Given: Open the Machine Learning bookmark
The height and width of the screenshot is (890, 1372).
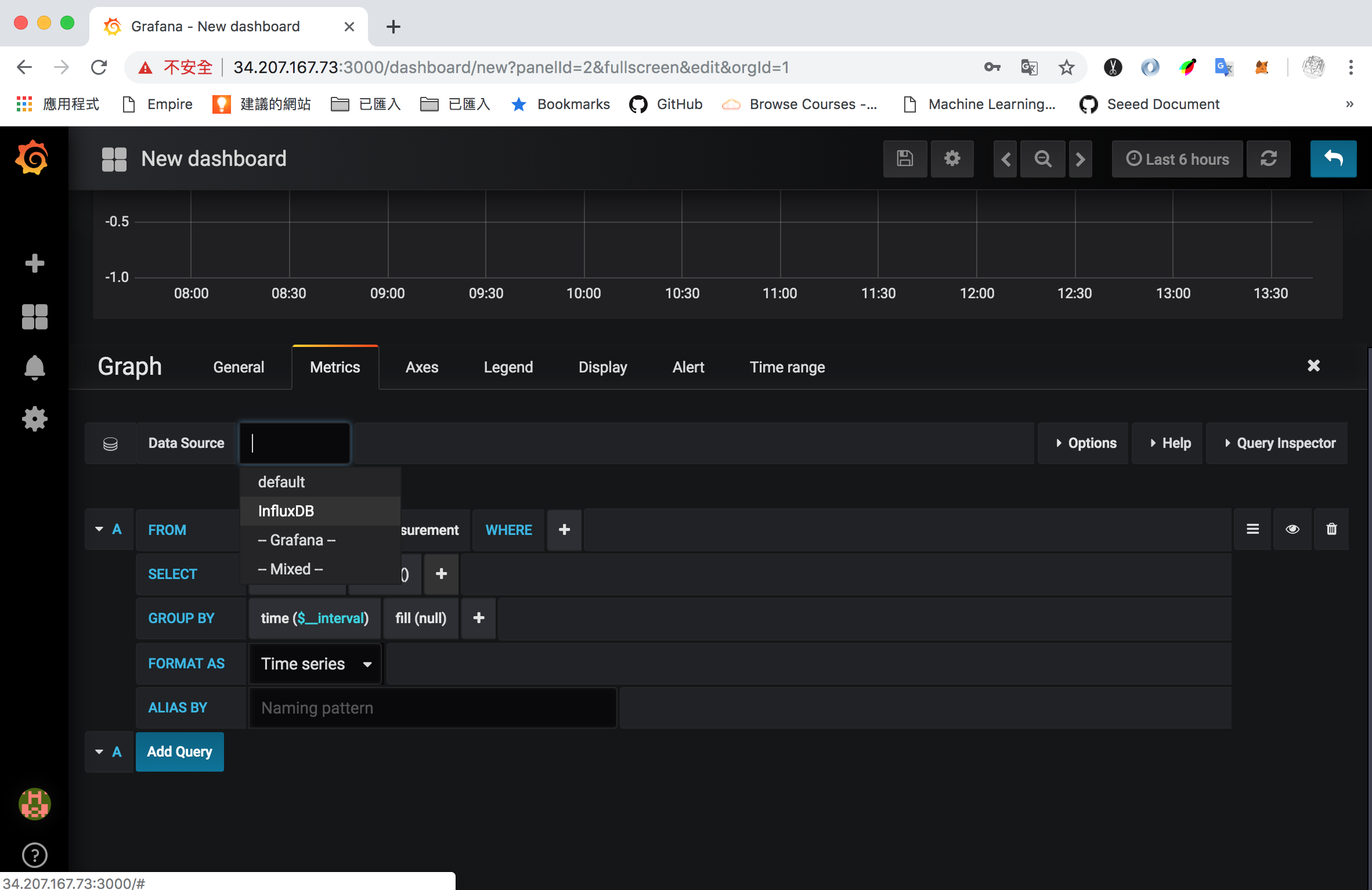Looking at the screenshot, I should [980, 104].
